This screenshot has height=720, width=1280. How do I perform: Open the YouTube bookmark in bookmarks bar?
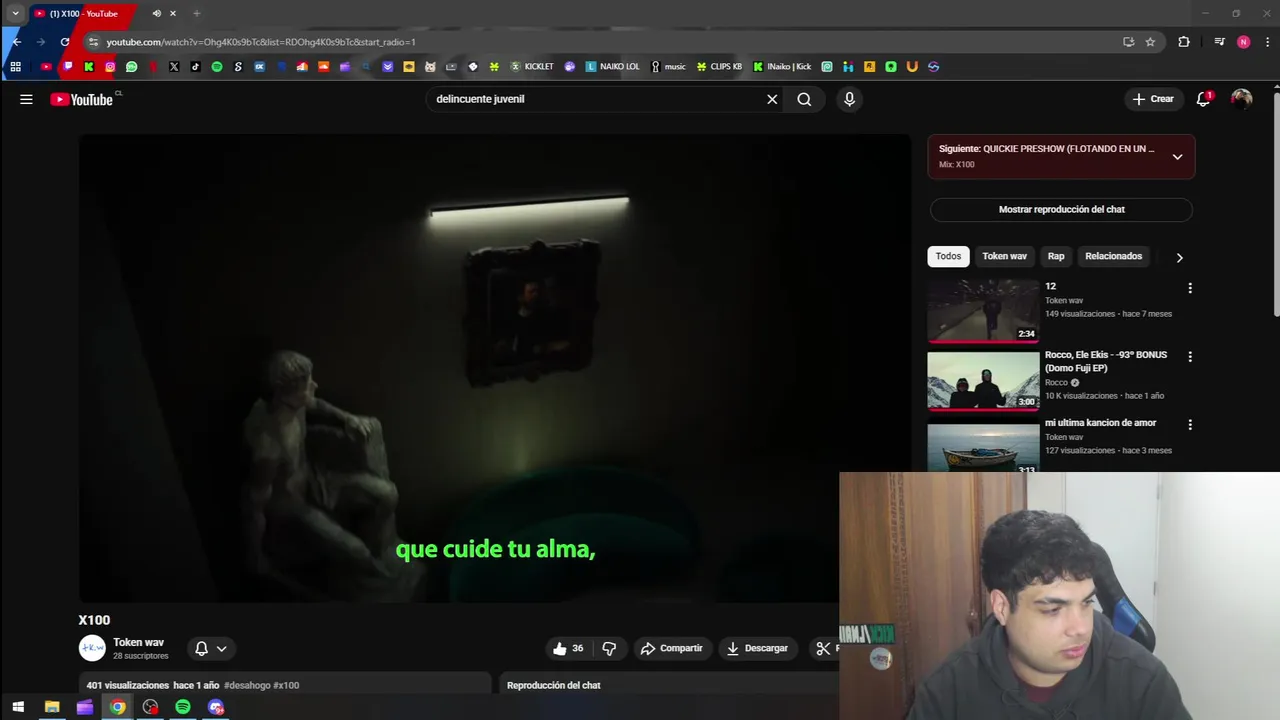point(46,67)
